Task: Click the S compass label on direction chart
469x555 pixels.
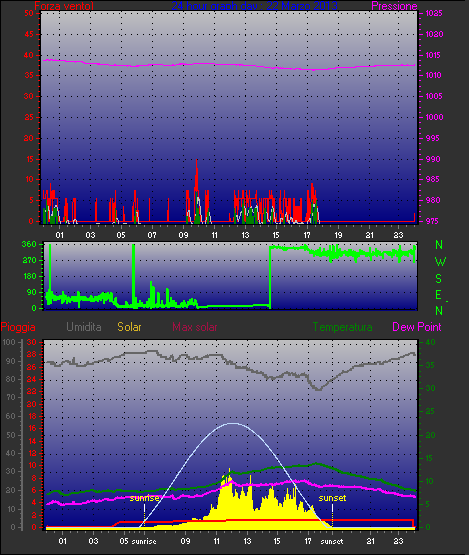Action: 439,279
